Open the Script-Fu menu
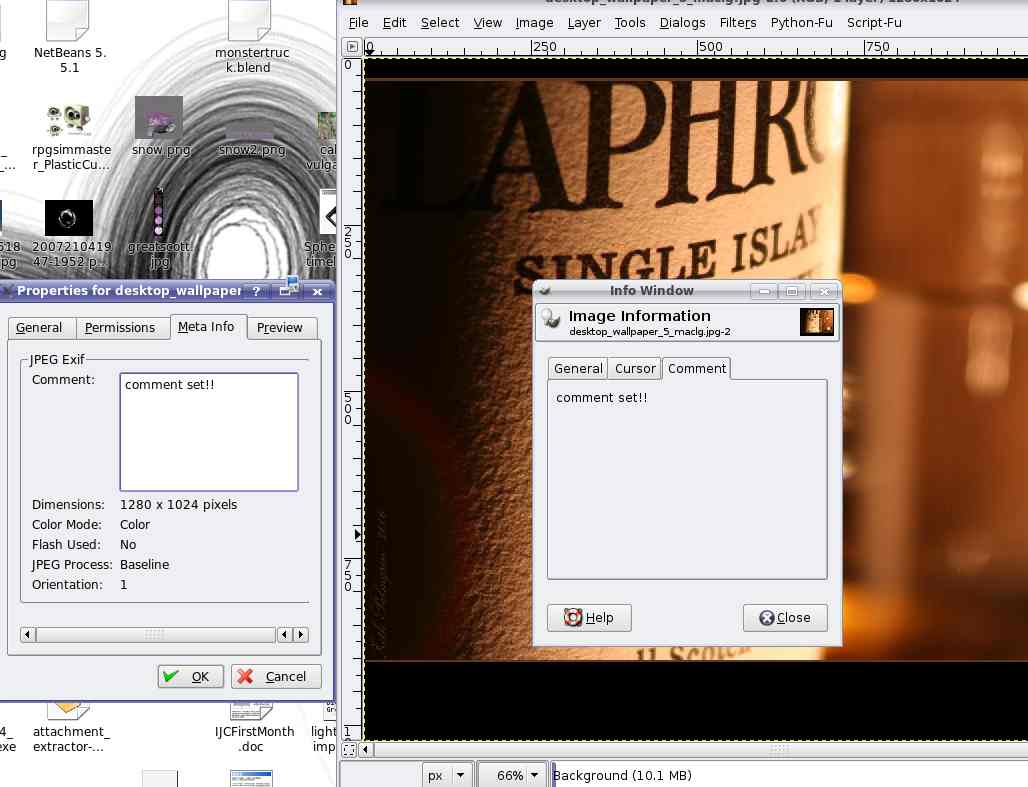The width and height of the screenshot is (1028, 787). (x=874, y=23)
